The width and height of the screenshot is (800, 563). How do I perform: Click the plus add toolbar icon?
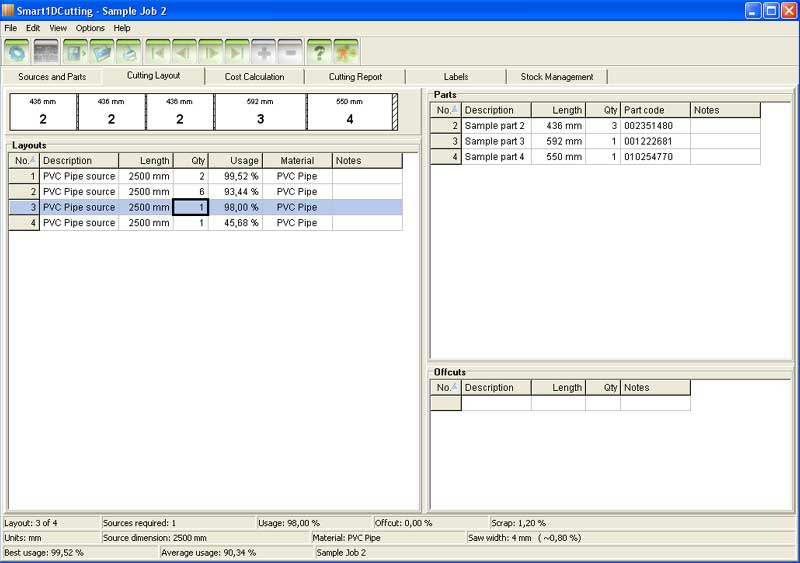(x=264, y=52)
